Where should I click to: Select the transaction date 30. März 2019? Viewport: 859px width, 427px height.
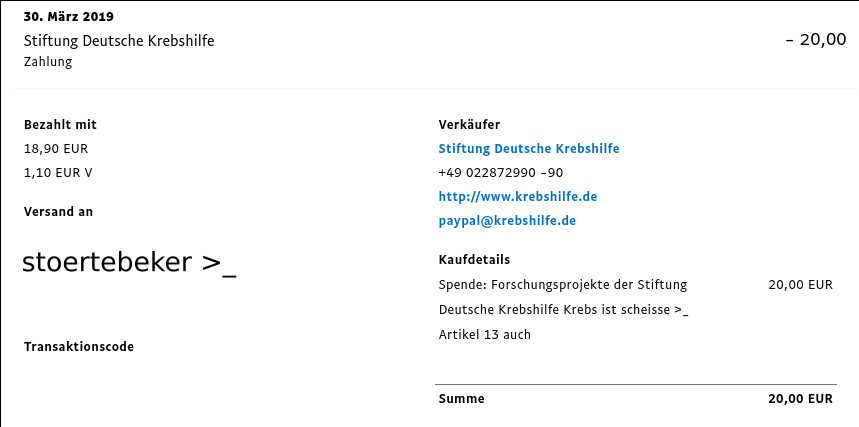click(x=68, y=16)
